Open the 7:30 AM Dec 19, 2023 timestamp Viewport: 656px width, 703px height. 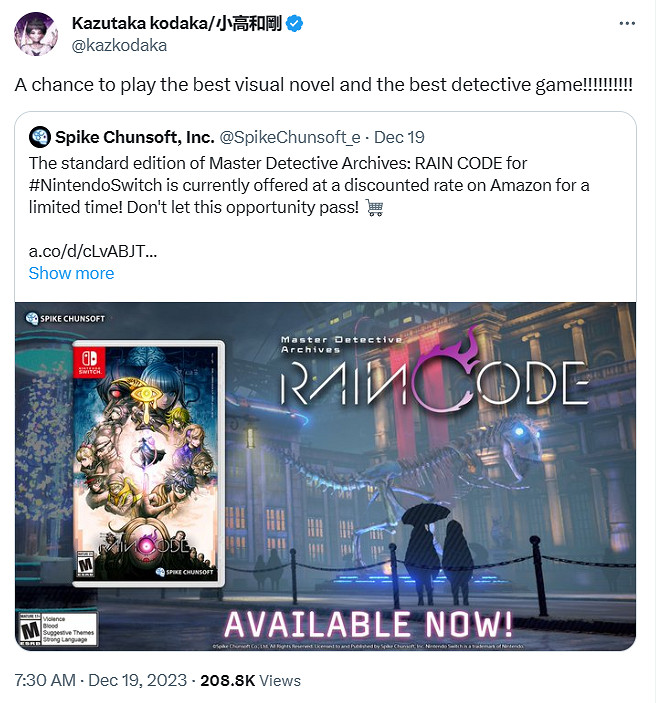100,680
